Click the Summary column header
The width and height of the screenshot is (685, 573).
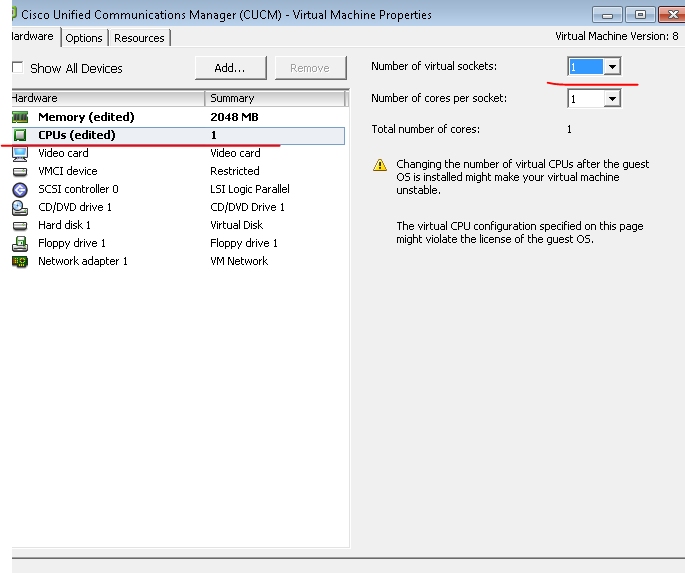[x=275, y=98]
